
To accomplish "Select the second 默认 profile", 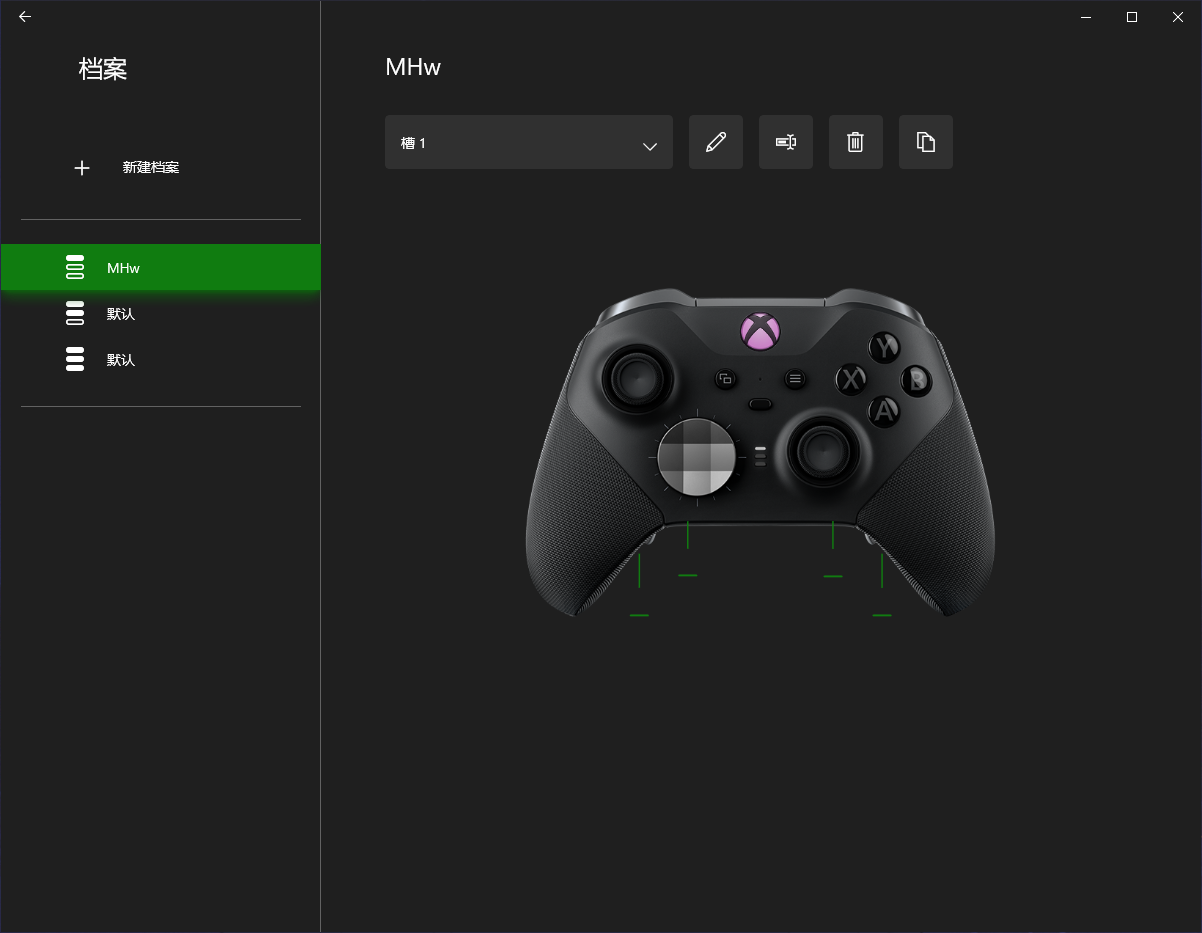I will pyautogui.click(x=161, y=359).
